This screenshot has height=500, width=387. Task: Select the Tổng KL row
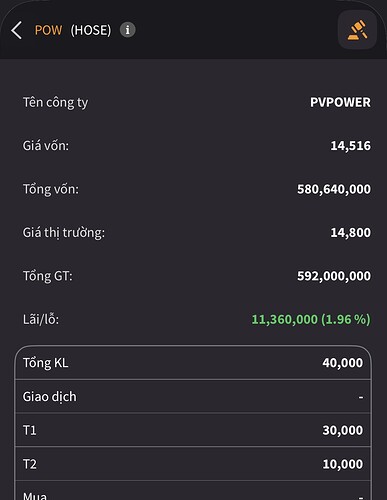pos(193,363)
